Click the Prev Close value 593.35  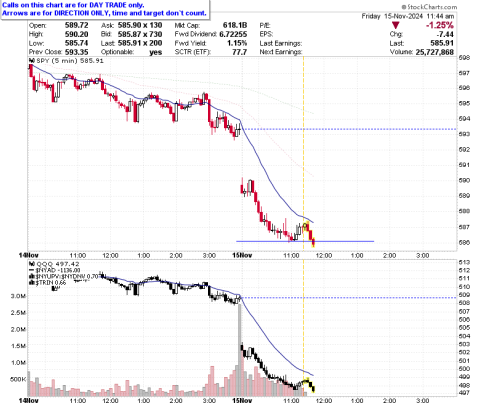tap(77, 52)
